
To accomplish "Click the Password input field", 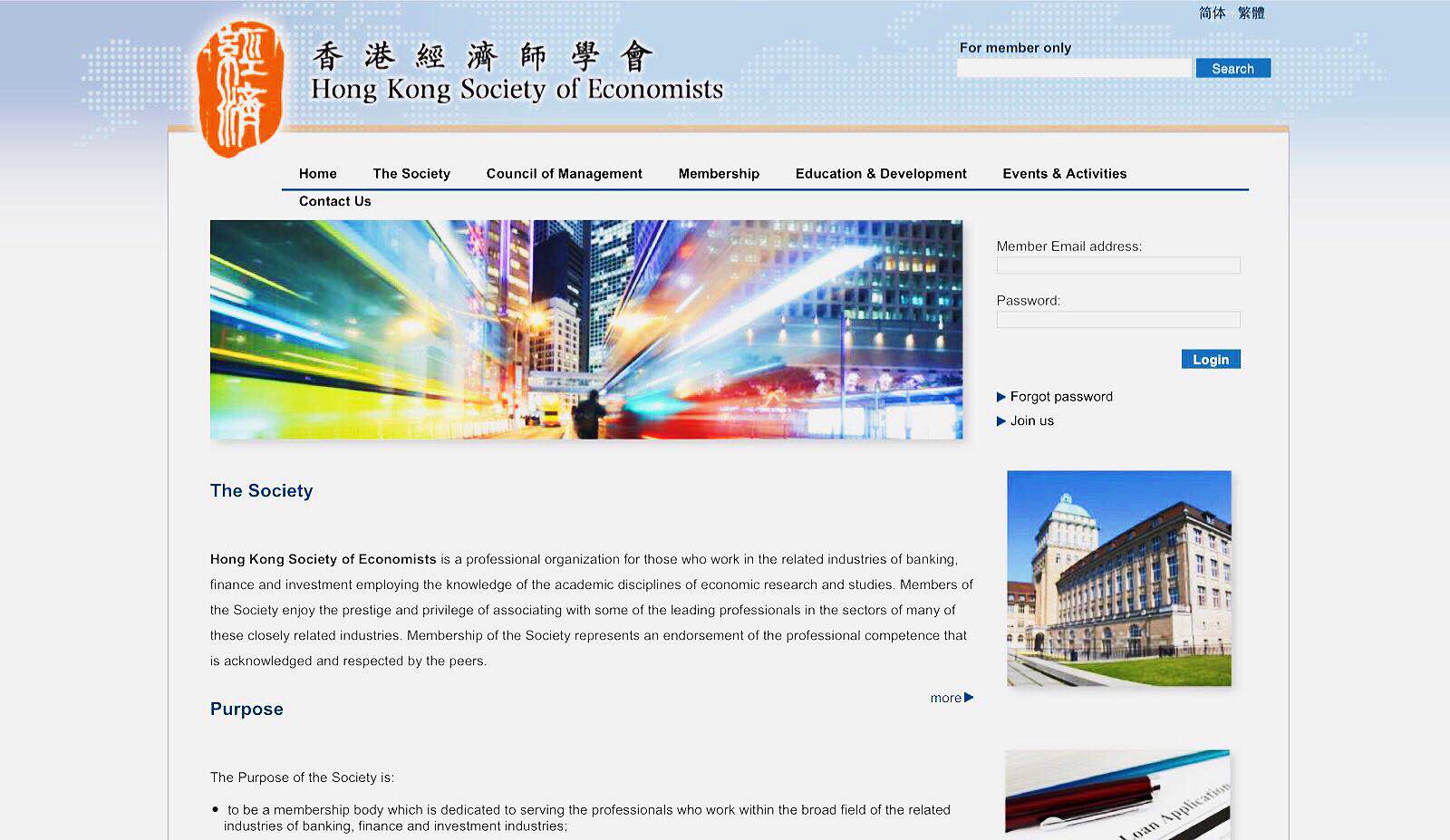I will (x=1117, y=320).
